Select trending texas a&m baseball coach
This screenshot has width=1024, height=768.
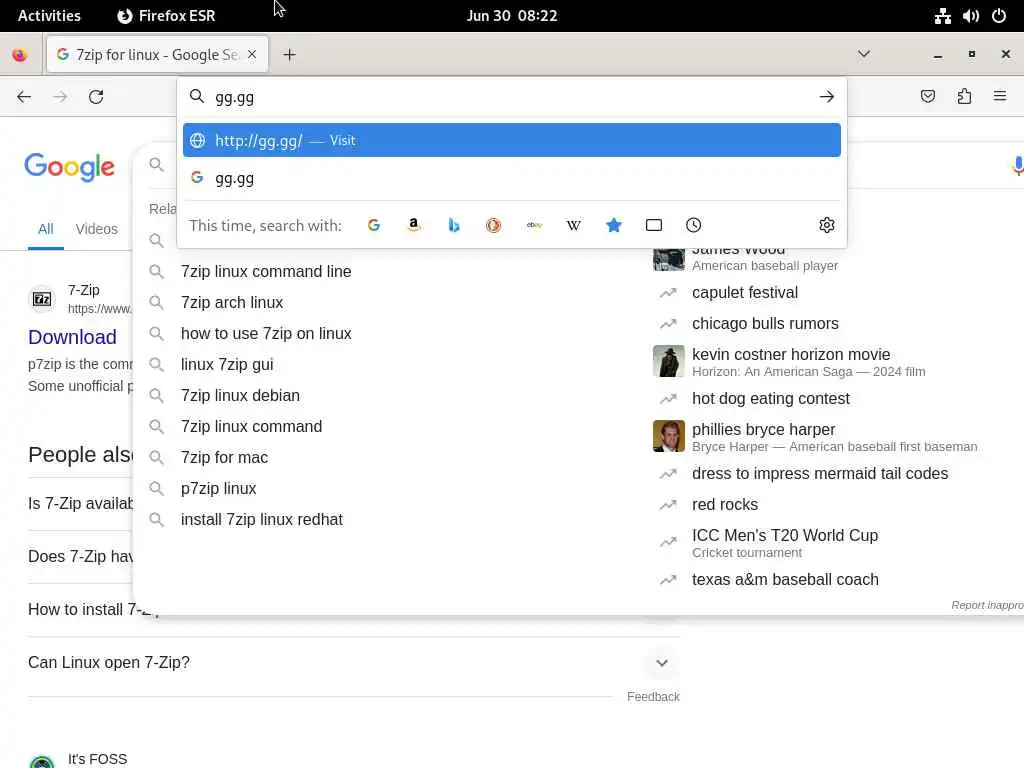click(785, 579)
